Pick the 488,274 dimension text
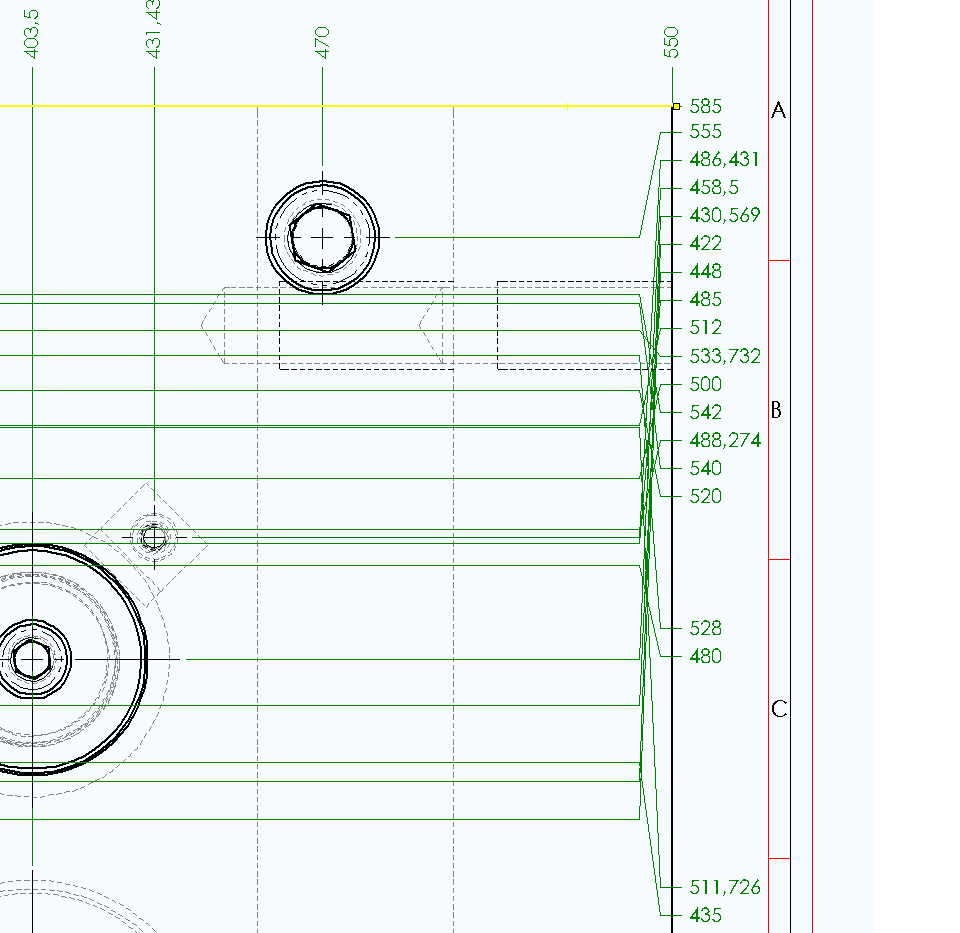The width and height of the screenshot is (960, 933). (725, 440)
